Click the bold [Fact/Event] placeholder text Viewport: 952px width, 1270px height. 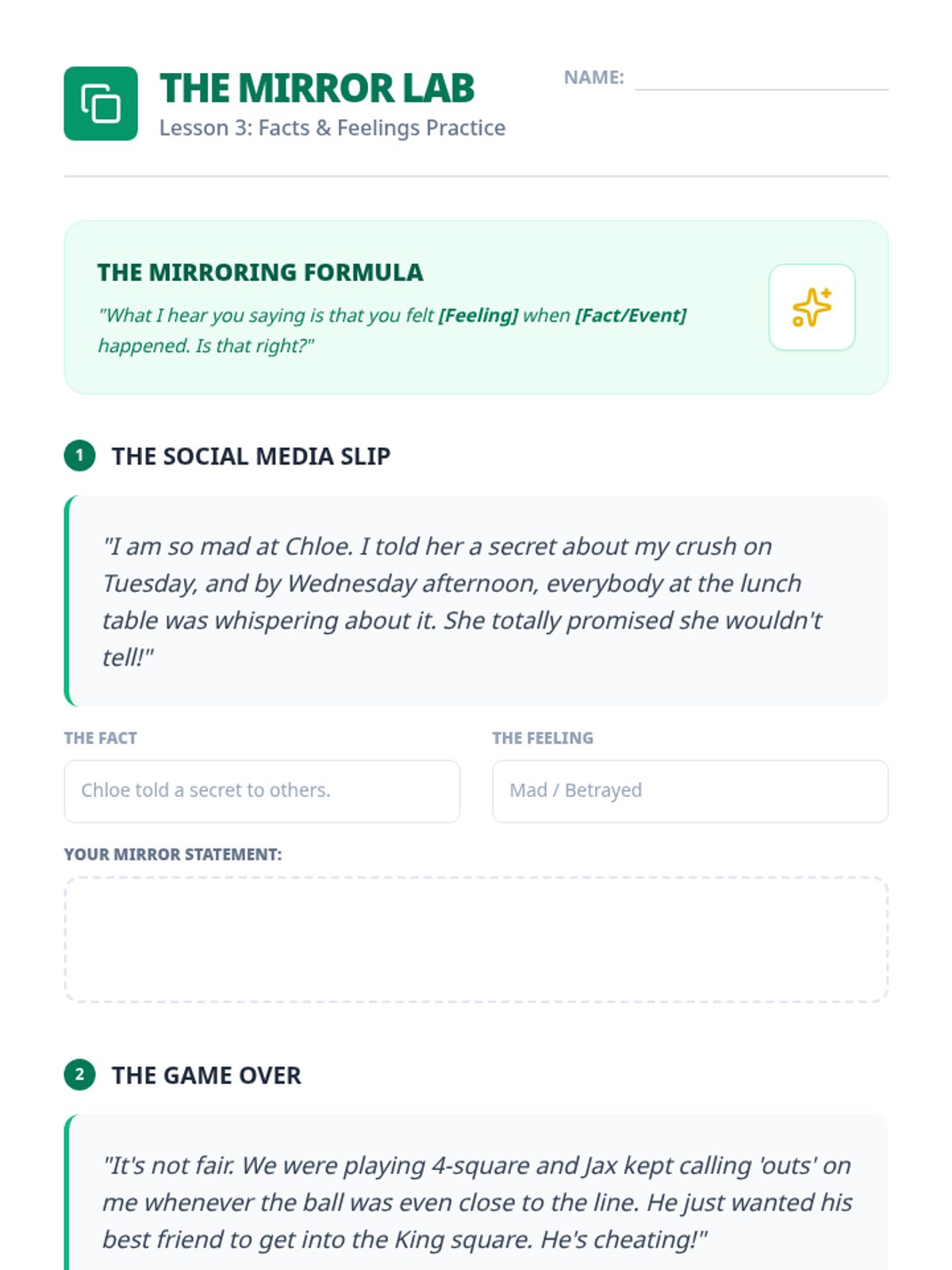click(631, 315)
